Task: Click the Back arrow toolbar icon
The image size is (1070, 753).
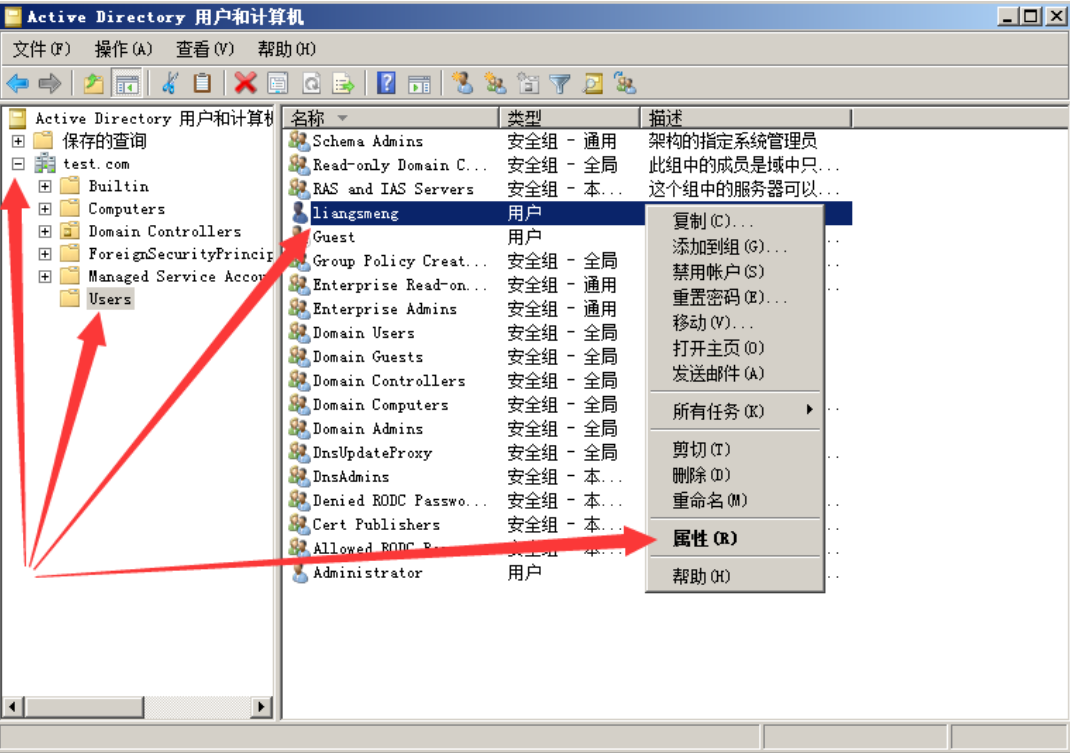Action: 18,84
